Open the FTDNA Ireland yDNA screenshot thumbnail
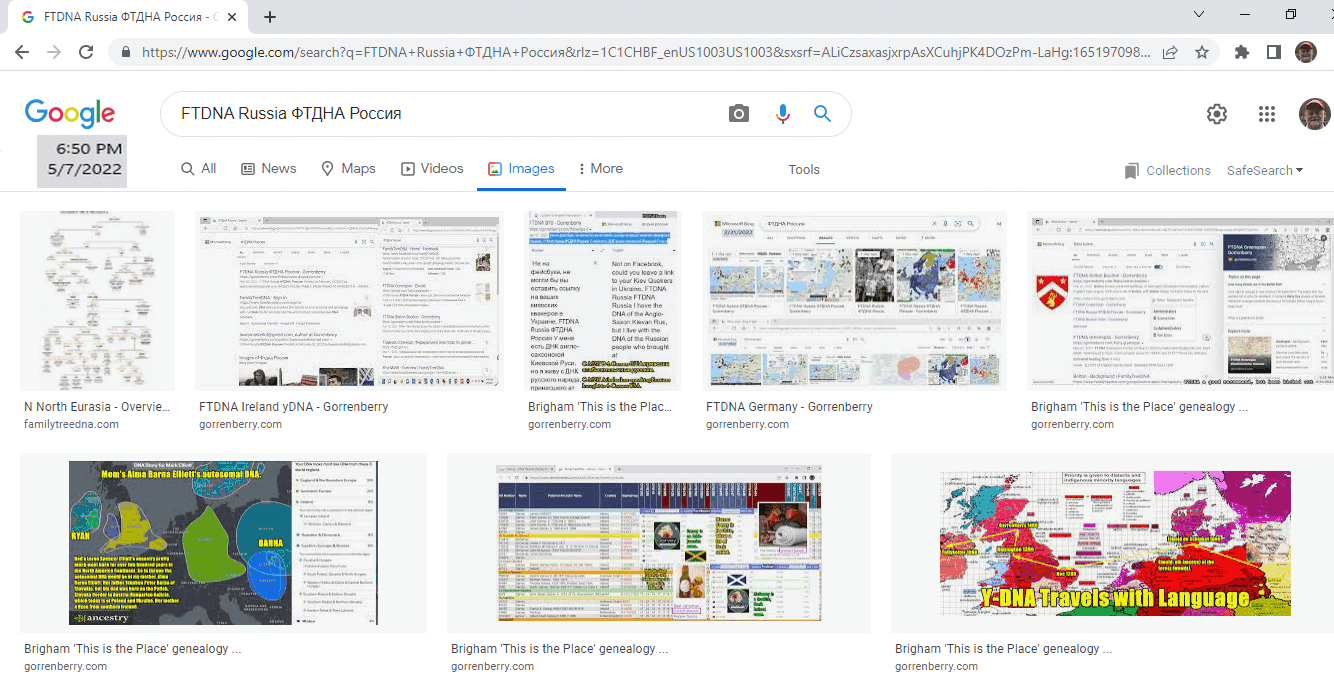1334x689 pixels. (347, 301)
